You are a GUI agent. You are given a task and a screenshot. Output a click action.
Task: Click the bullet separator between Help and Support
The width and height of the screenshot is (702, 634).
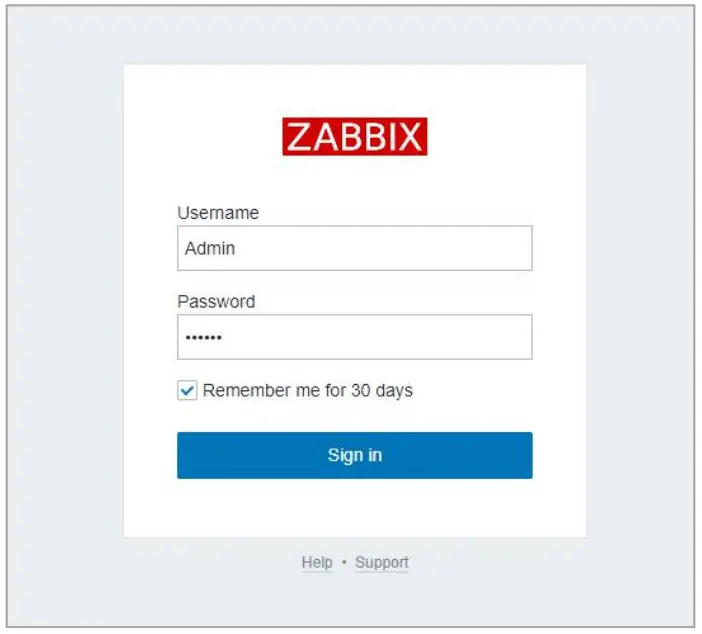(x=344, y=563)
